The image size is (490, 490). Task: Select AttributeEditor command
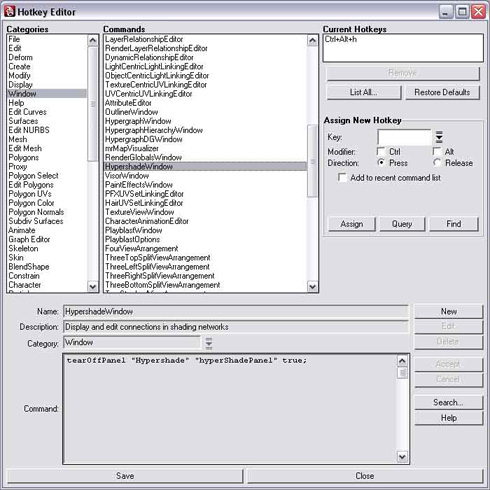pos(205,103)
